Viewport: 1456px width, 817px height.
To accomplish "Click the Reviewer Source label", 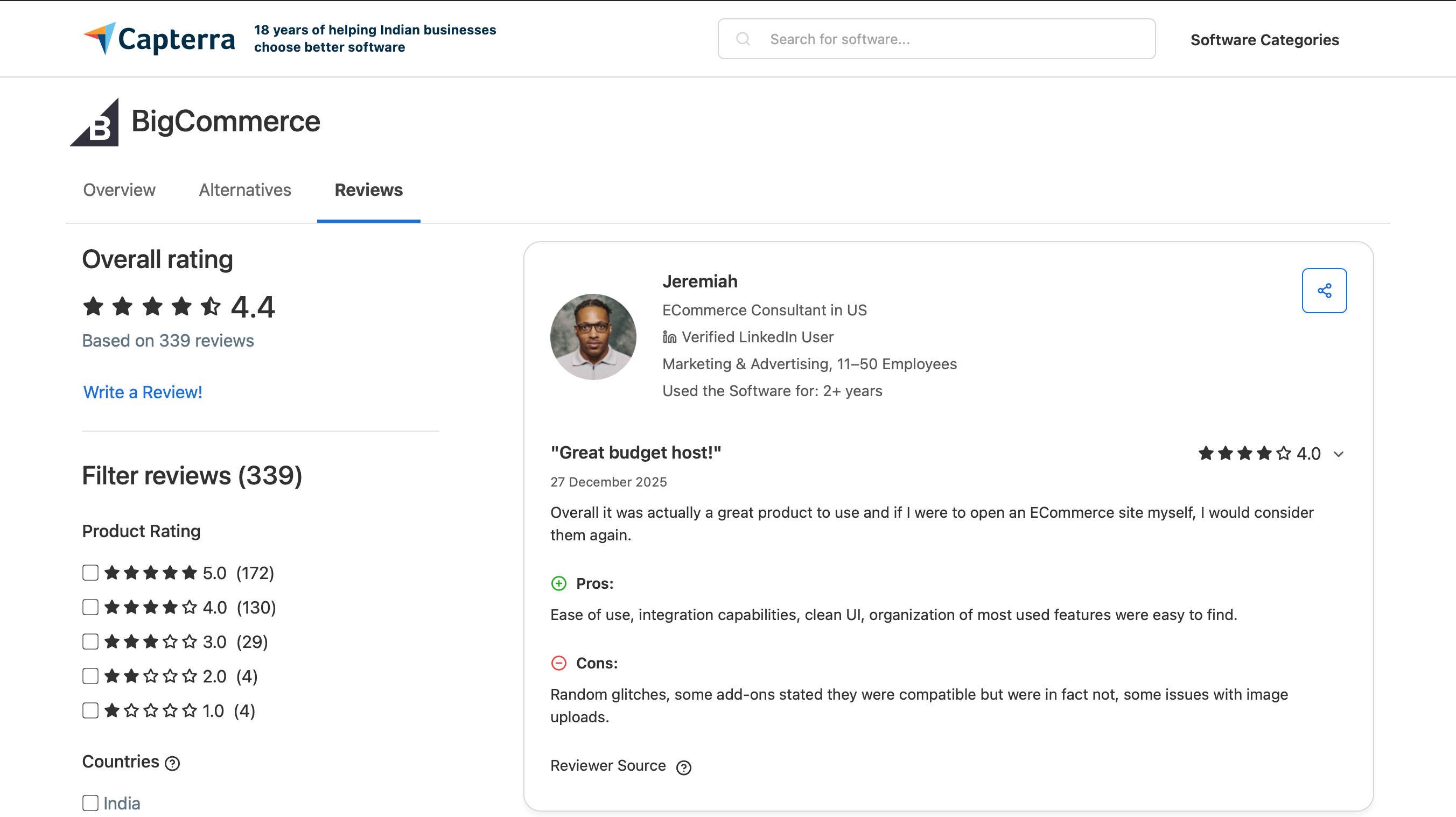I will coord(608,765).
